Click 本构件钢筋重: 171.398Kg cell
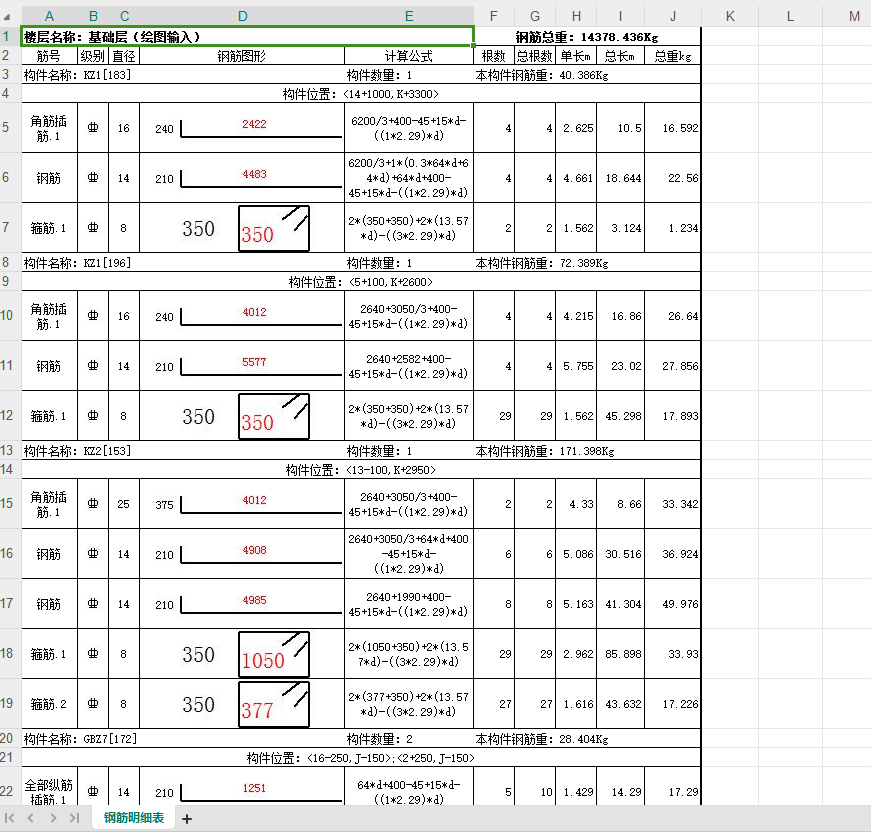The width and height of the screenshot is (871, 832). point(545,451)
